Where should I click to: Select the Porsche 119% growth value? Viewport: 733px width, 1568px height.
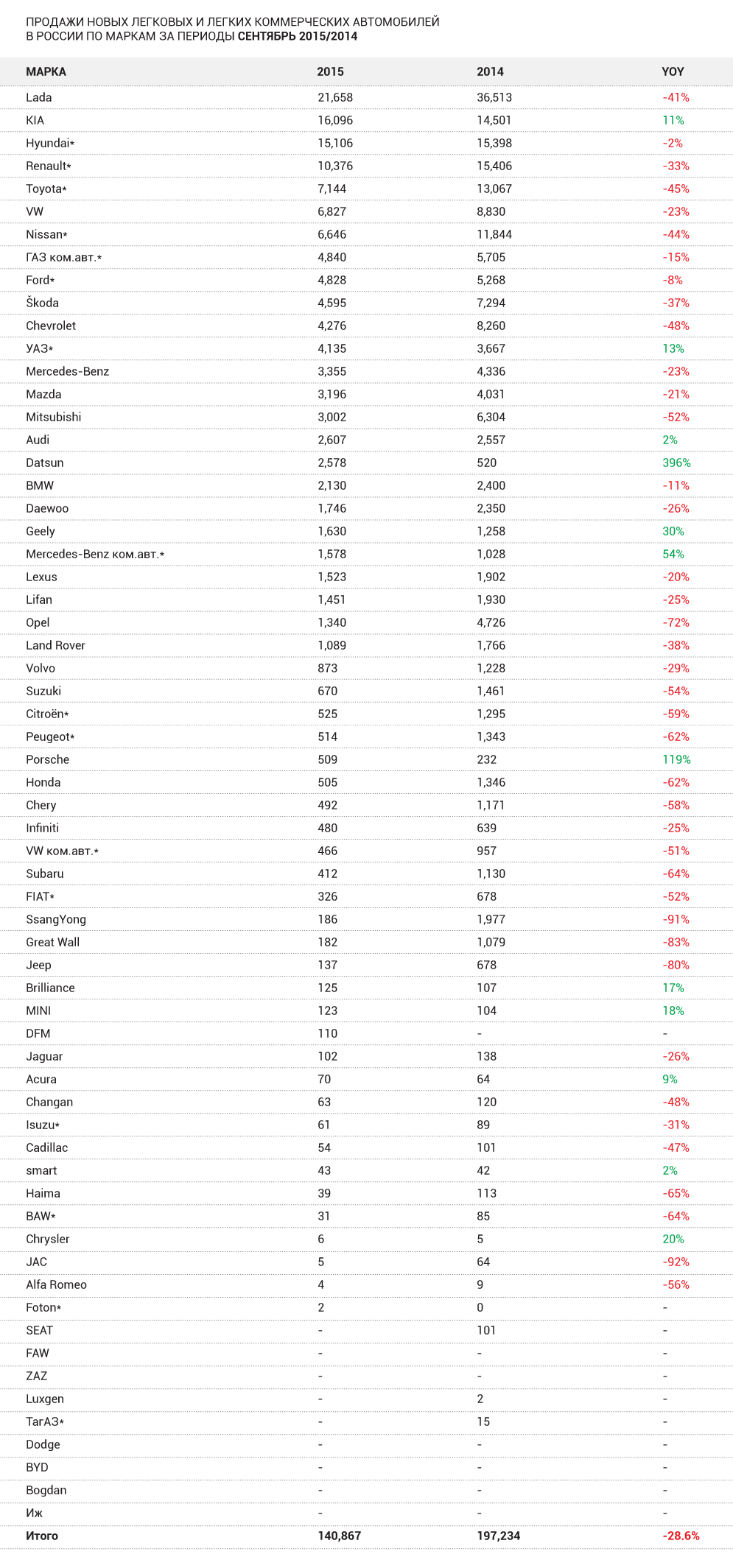tap(676, 759)
